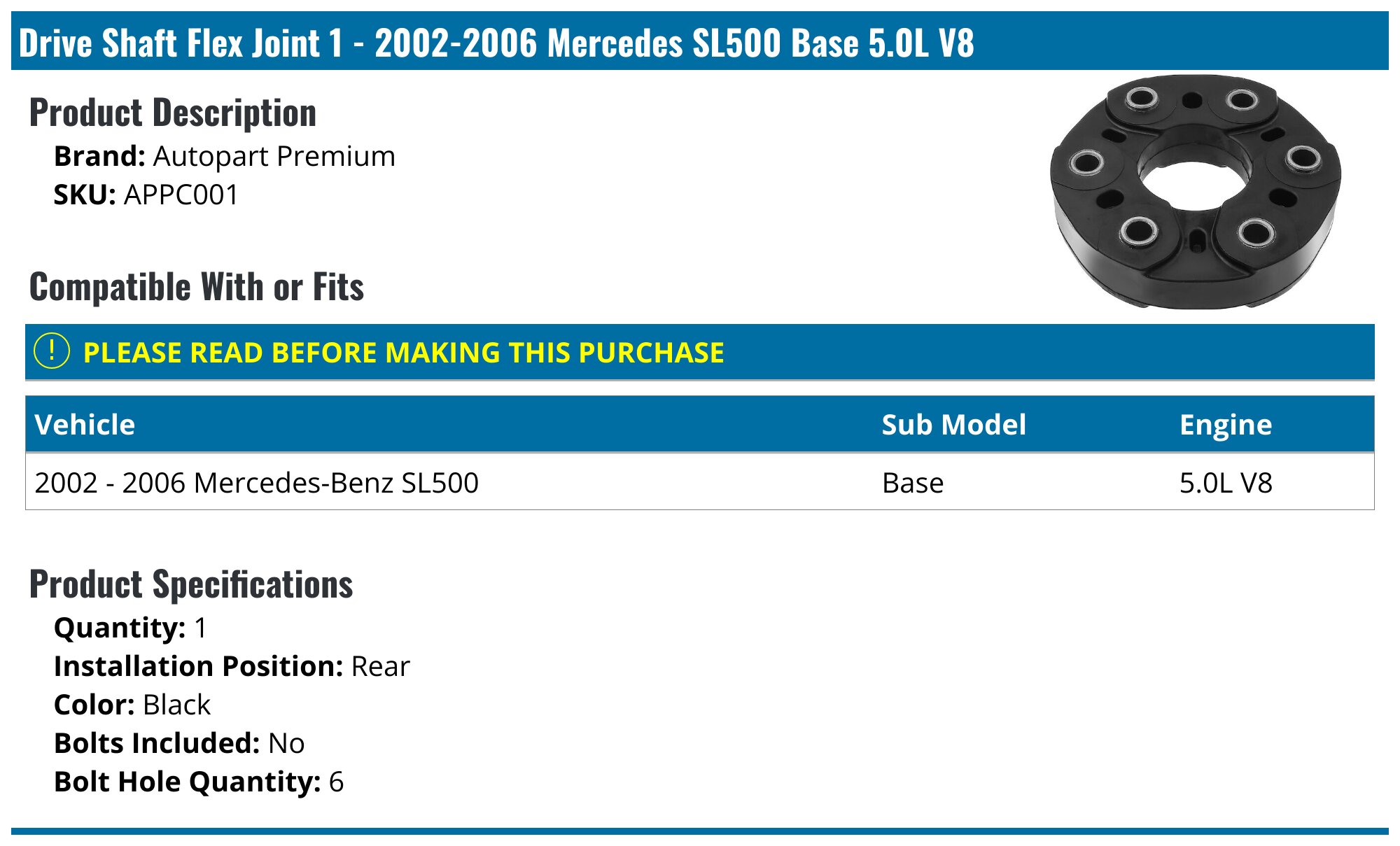
Task: Click the Bolts Included: No specification
Action: [179, 743]
